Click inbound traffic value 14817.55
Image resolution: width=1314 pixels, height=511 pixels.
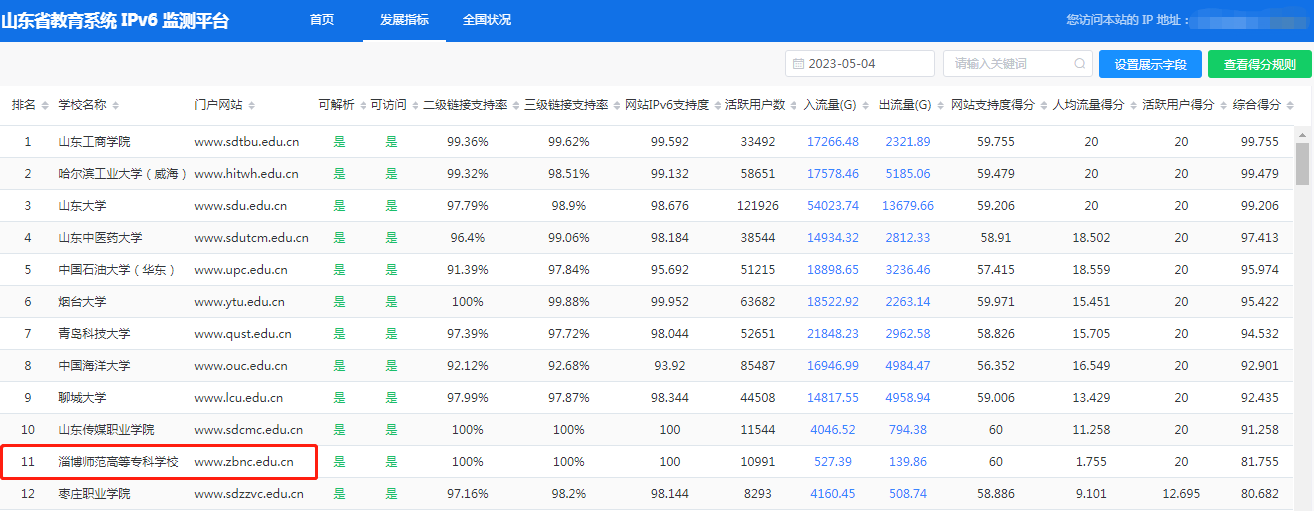pyautogui.click(x=833, y=398)
